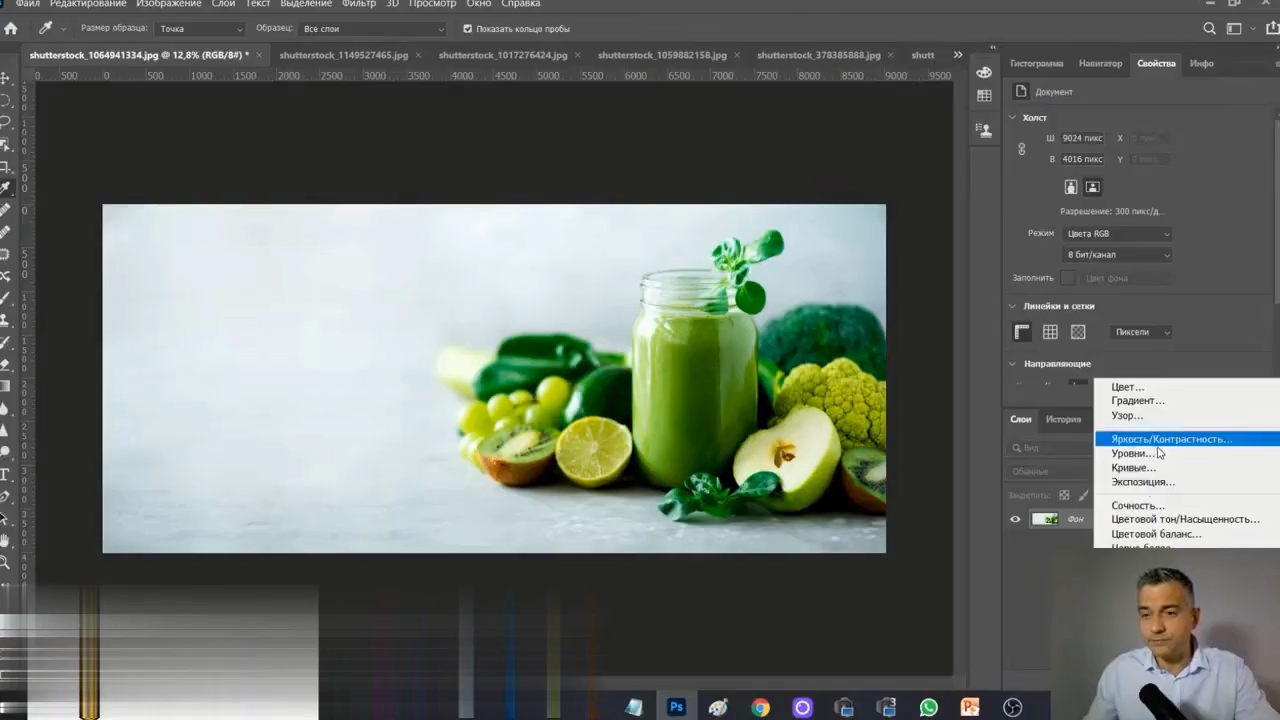This screenshot has height=720, width=1280.
Task: Select the Blur drop tool
Action: [x=5, y=408]
